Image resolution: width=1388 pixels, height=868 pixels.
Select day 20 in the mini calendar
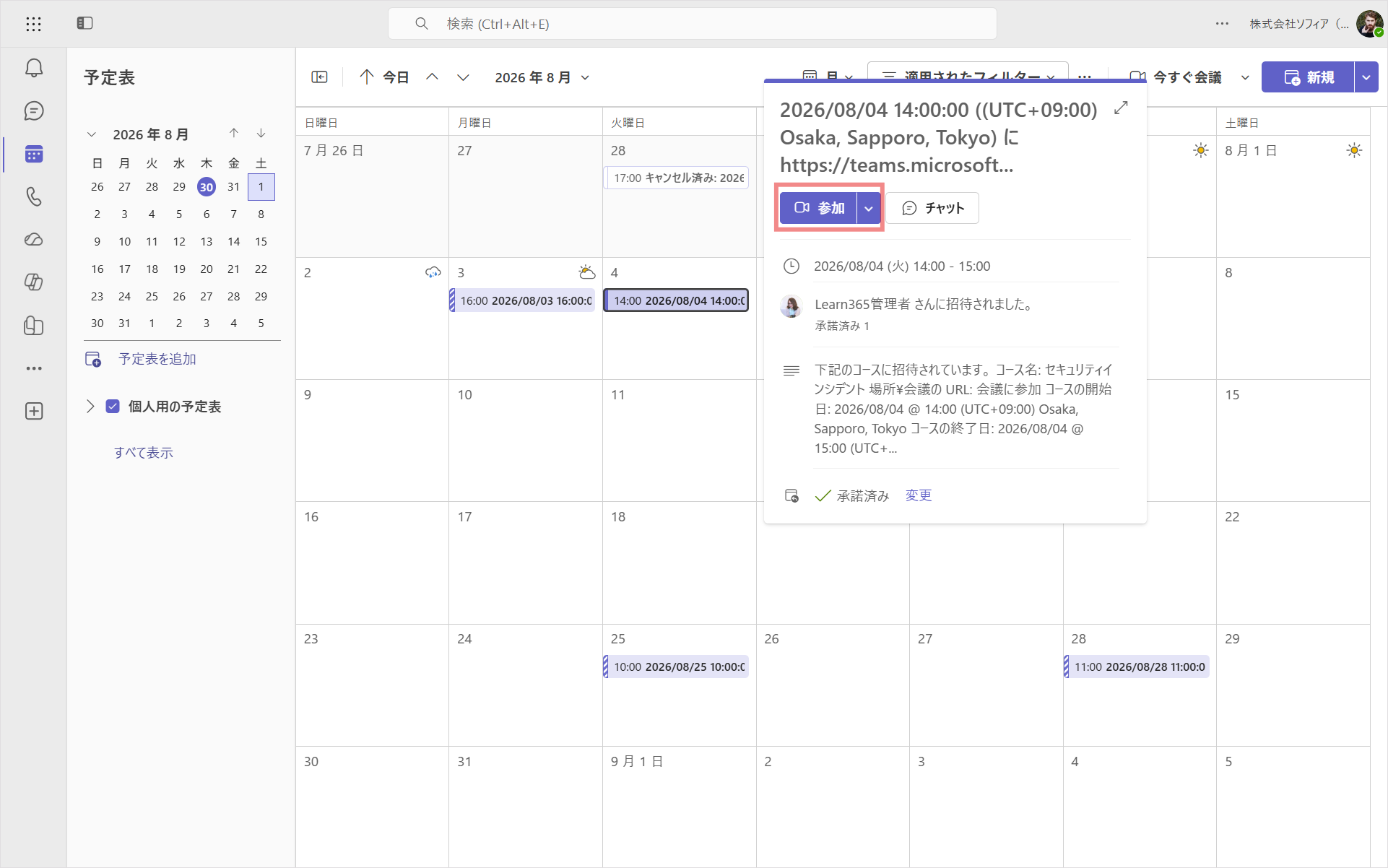(x=207, y=269)
